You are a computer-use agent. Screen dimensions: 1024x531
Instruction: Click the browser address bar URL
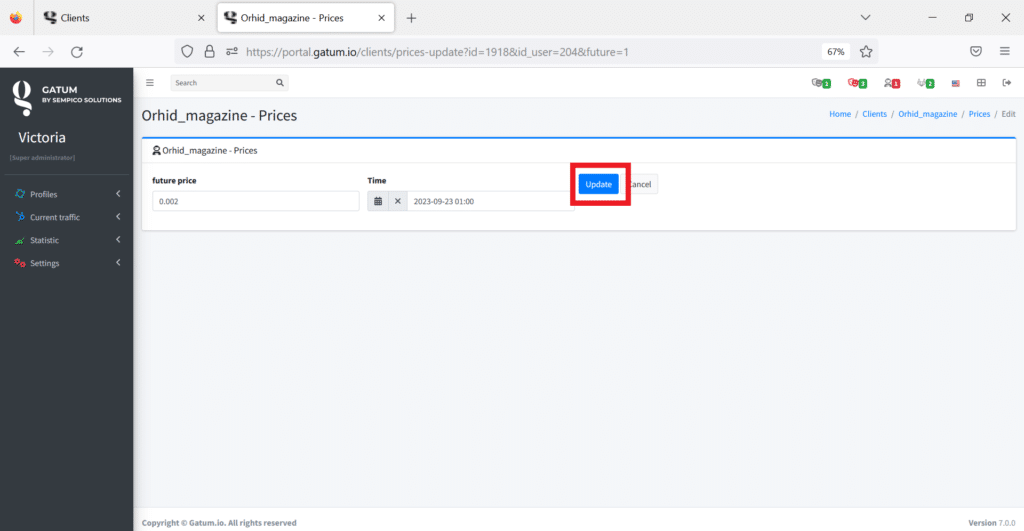(437, 52)
